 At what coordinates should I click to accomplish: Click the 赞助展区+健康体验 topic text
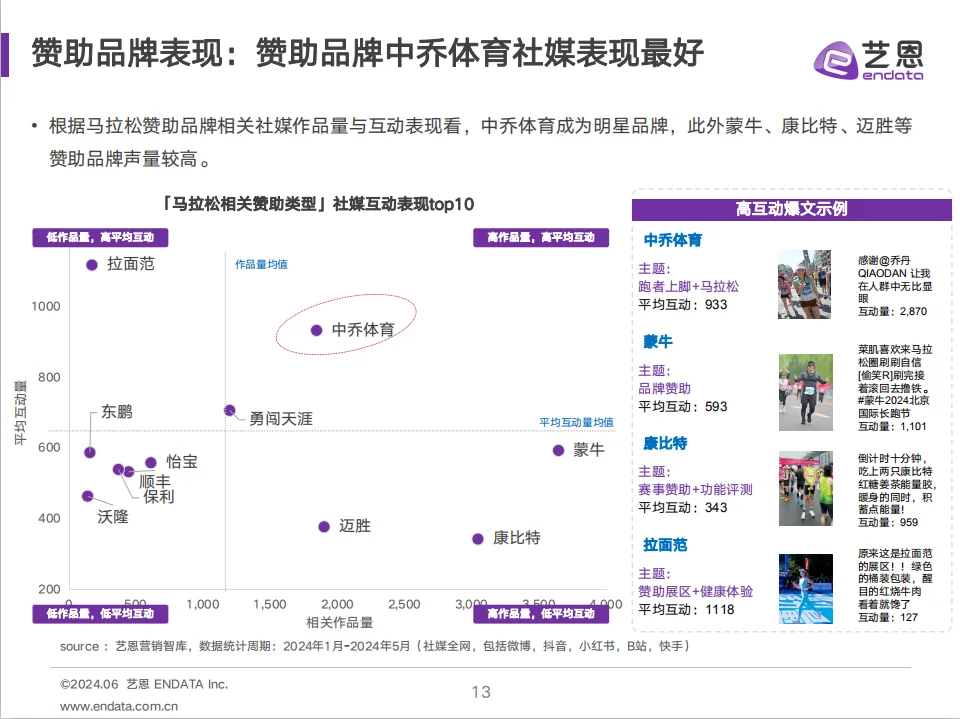(696, 592)
